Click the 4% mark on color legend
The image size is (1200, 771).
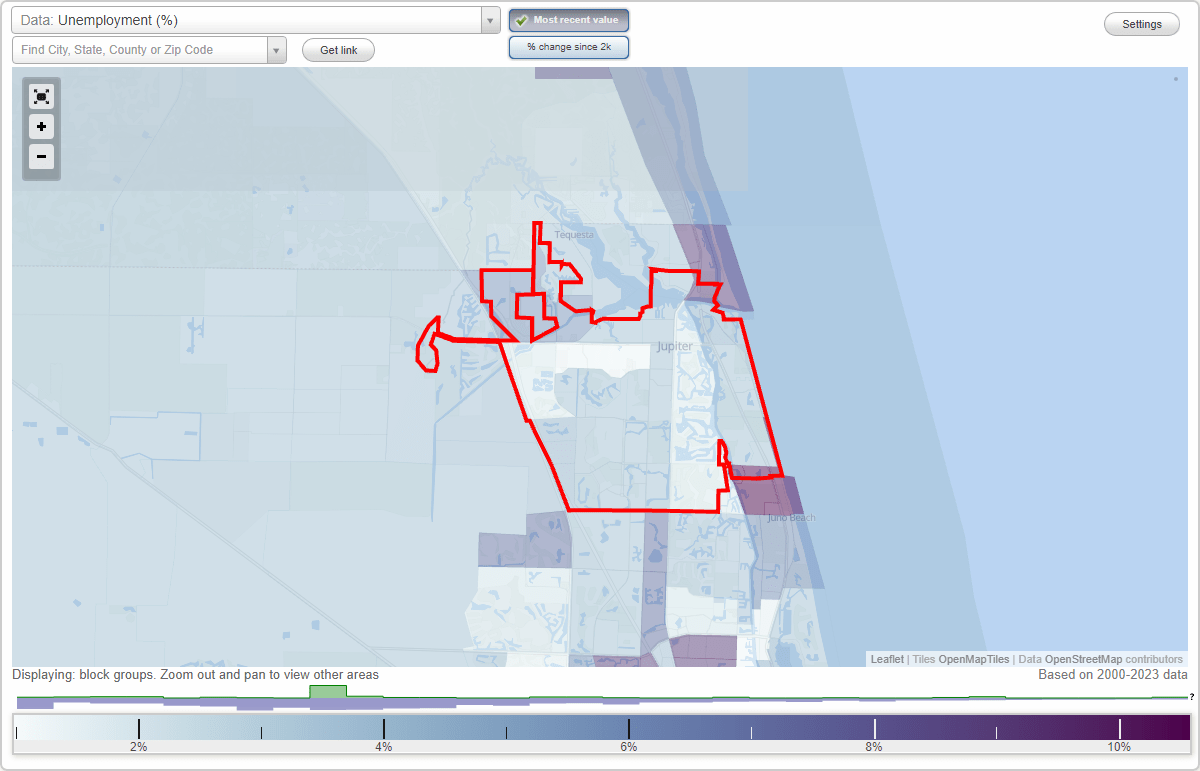(384, 747)
